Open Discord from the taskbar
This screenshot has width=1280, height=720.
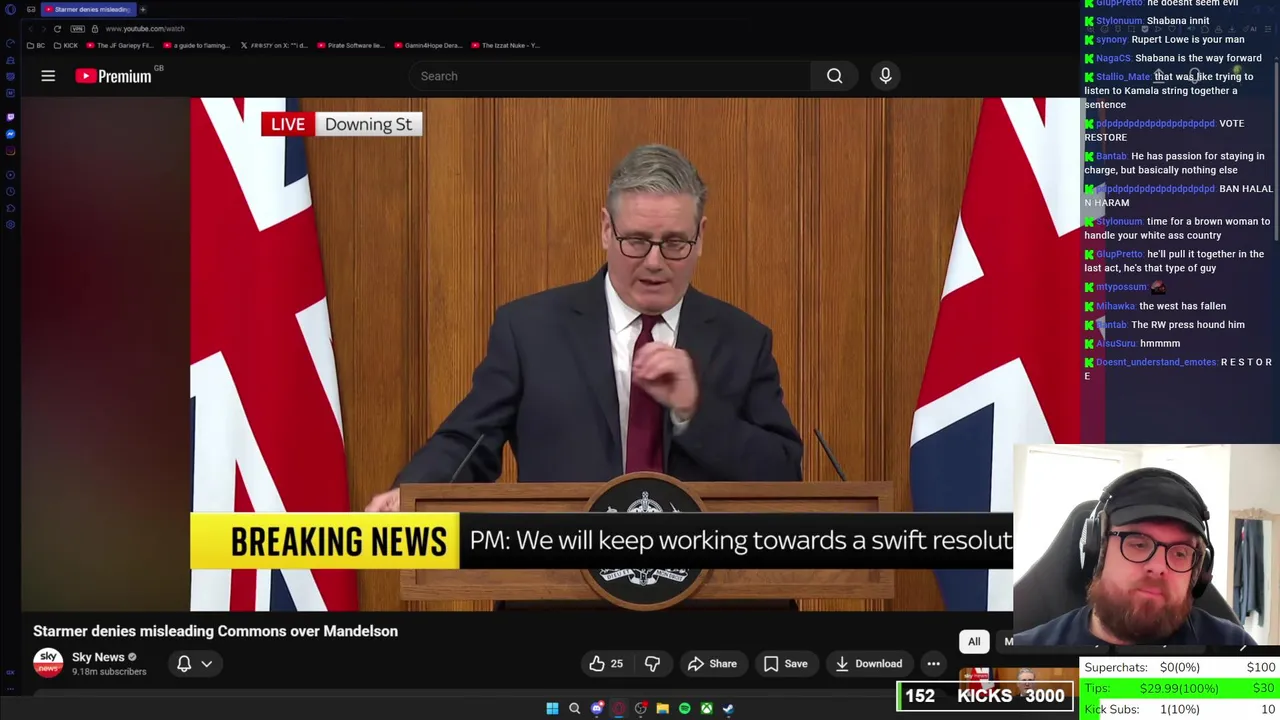[597, 709]
